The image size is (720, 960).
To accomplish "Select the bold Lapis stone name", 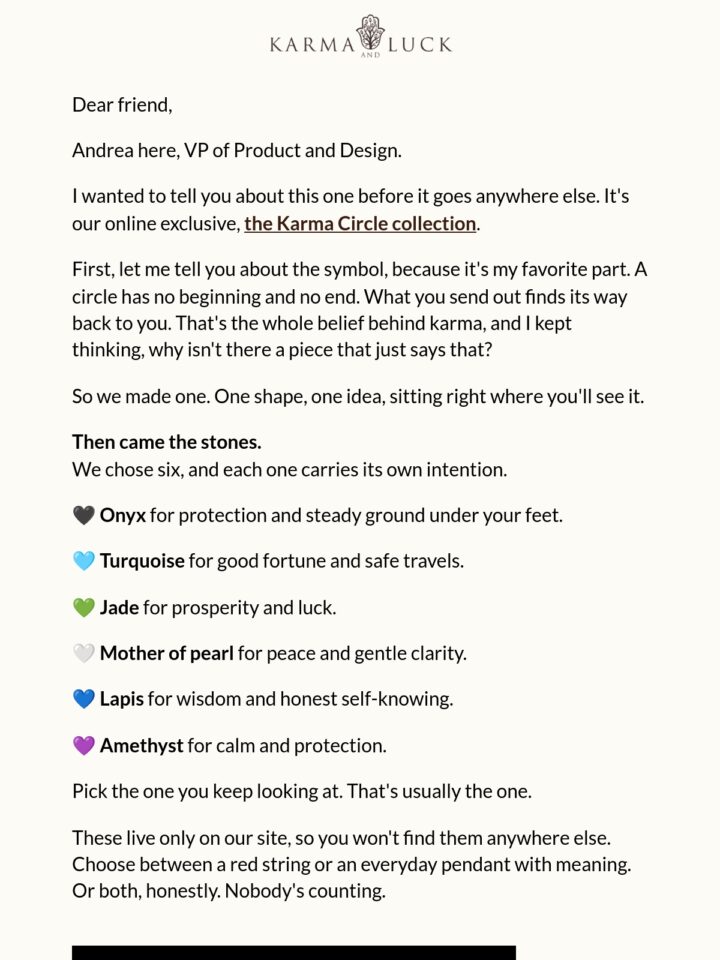I will (122, 699).
